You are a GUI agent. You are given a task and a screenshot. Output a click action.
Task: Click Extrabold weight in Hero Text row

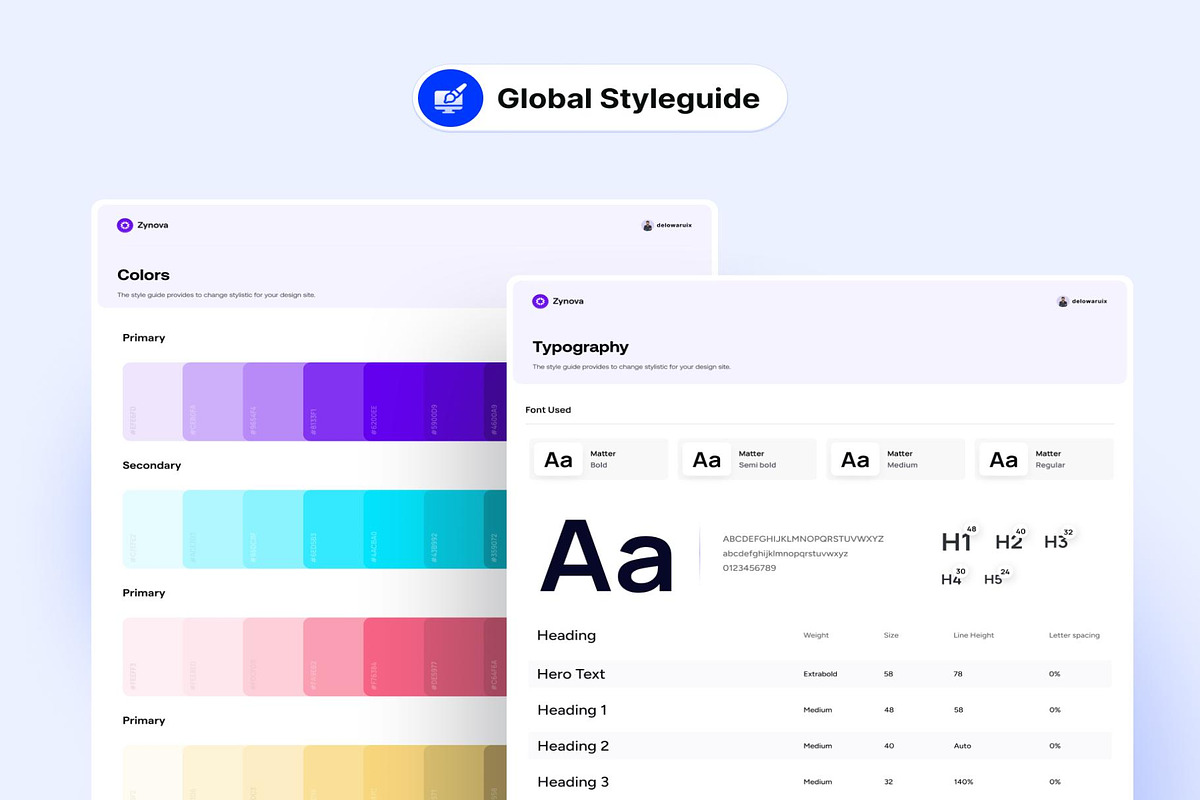point(820,674)
